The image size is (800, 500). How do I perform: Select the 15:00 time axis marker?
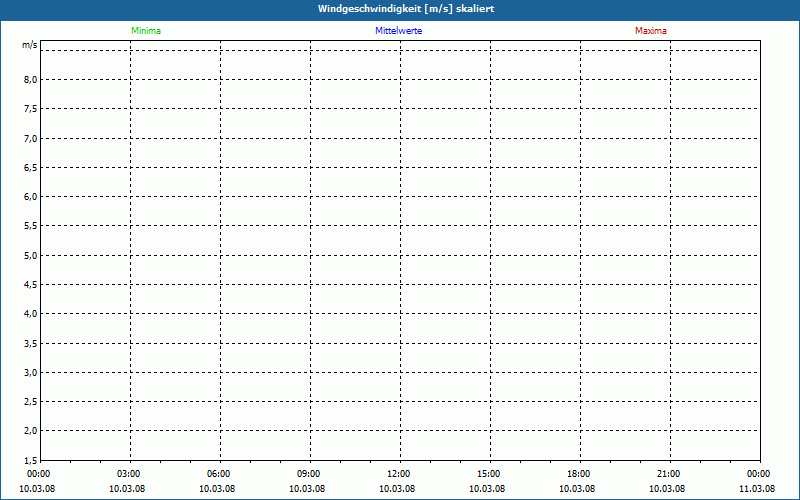point(489,474)
